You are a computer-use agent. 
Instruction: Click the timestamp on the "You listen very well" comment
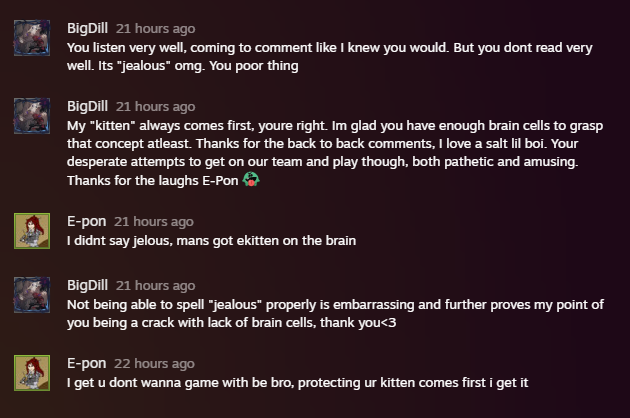pos(155,29)
